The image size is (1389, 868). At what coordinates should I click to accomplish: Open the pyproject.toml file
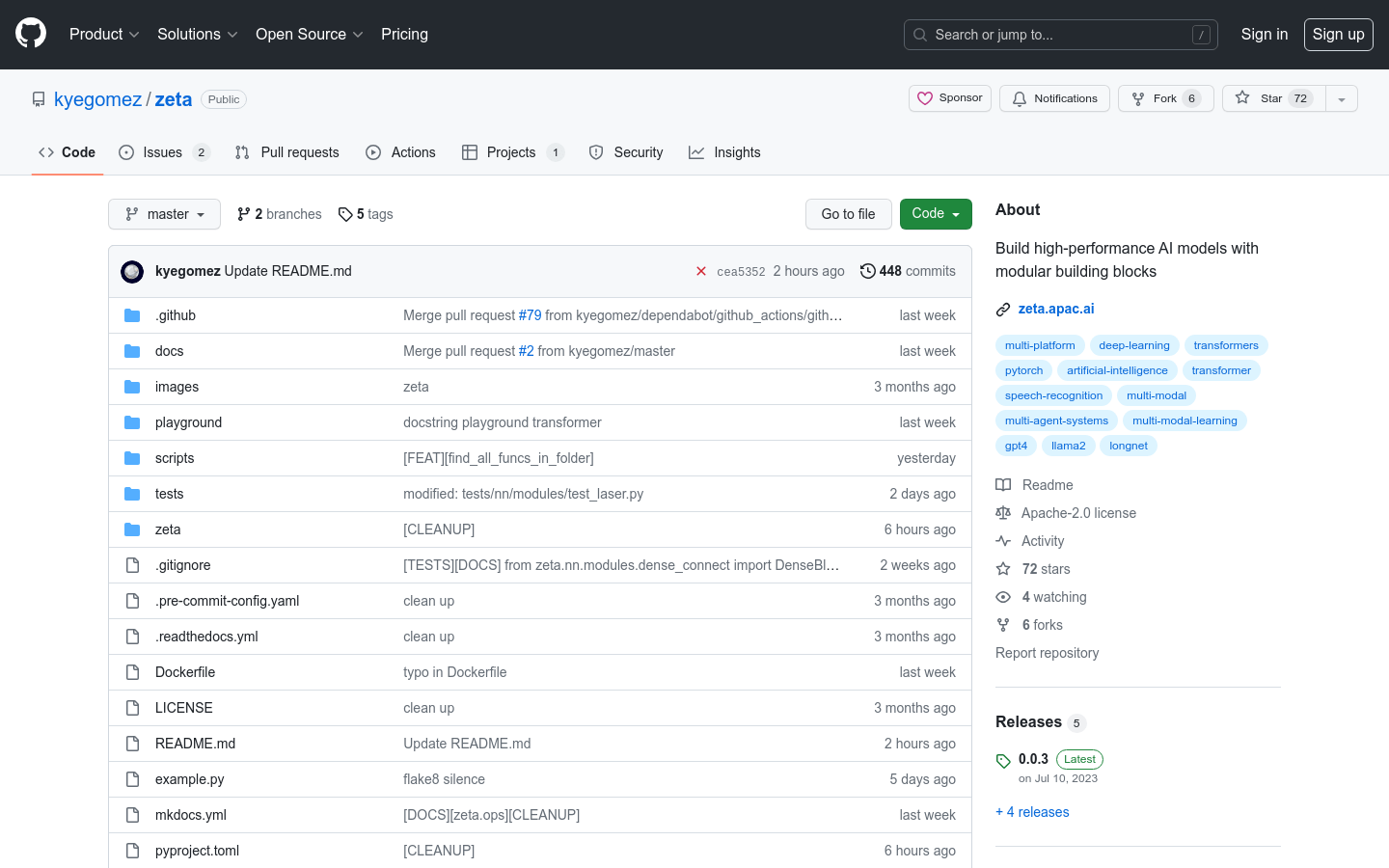198,851
